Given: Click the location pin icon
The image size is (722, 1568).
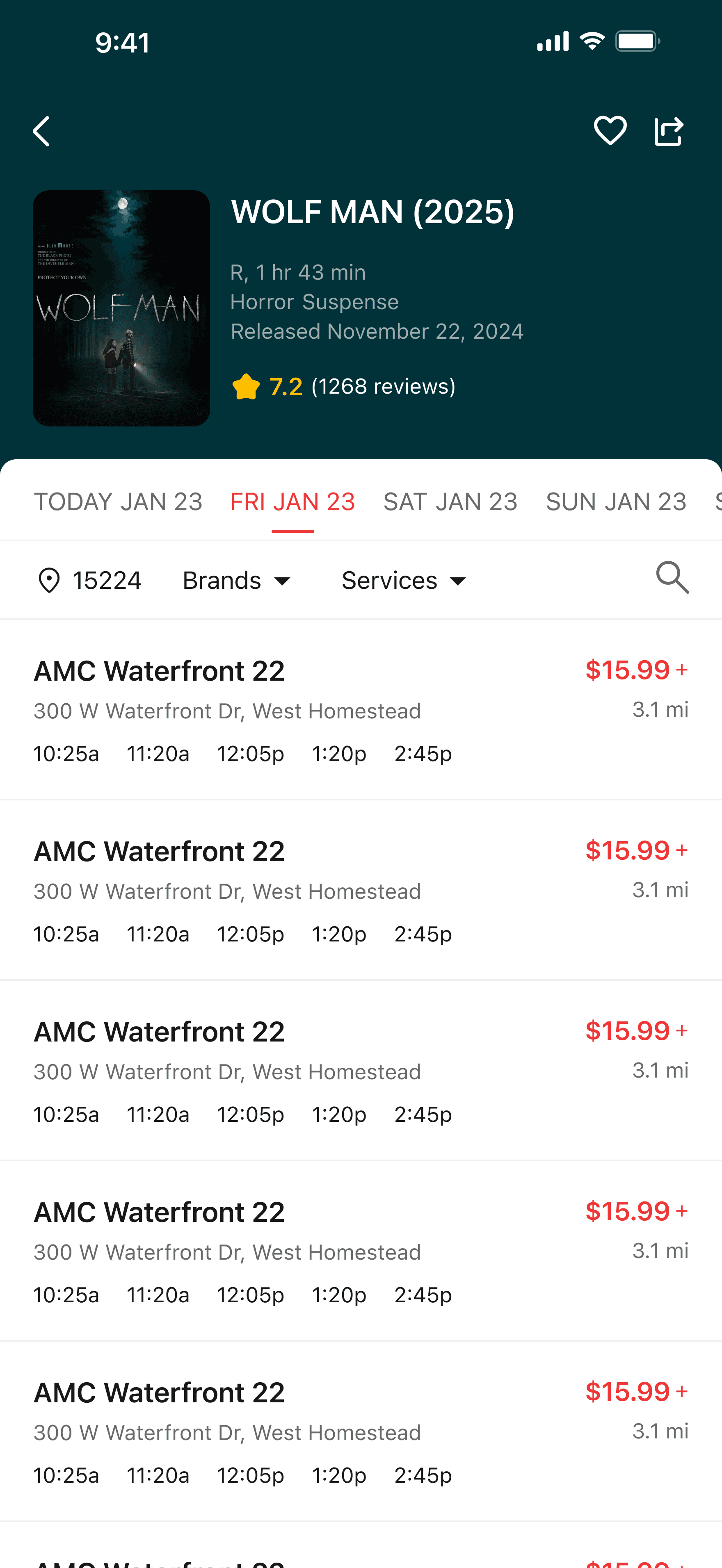Looking at the screenshot, I should coord(49,580).
